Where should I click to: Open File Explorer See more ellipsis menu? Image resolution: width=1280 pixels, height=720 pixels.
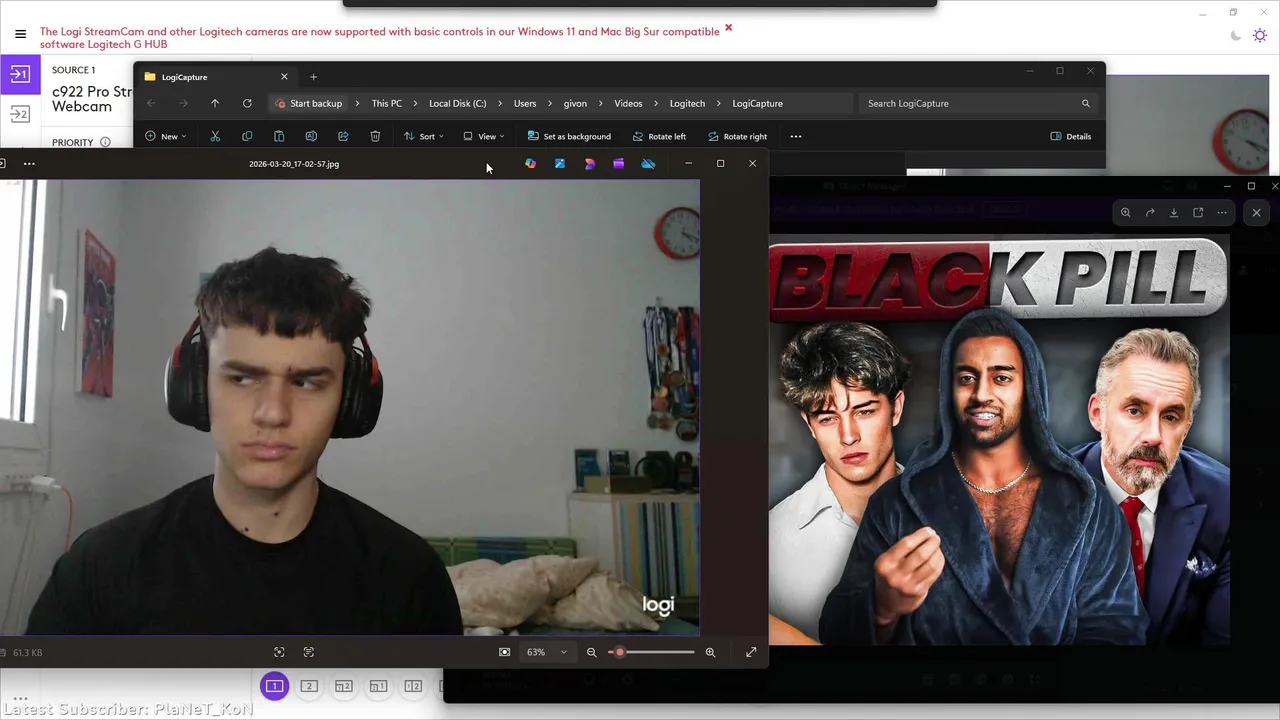click(796, 136)
